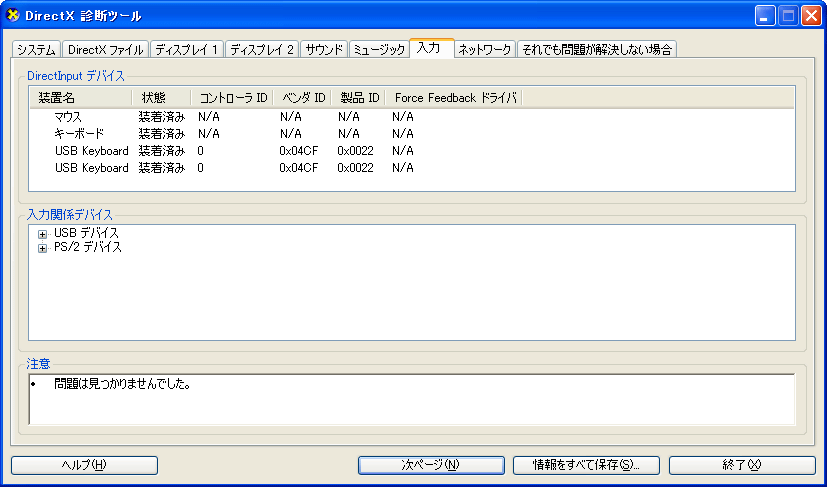The height and width of the screenshot is (487, 827).
Task: Open the DirectX ファイル tab
Action: (x=105, y=49)
